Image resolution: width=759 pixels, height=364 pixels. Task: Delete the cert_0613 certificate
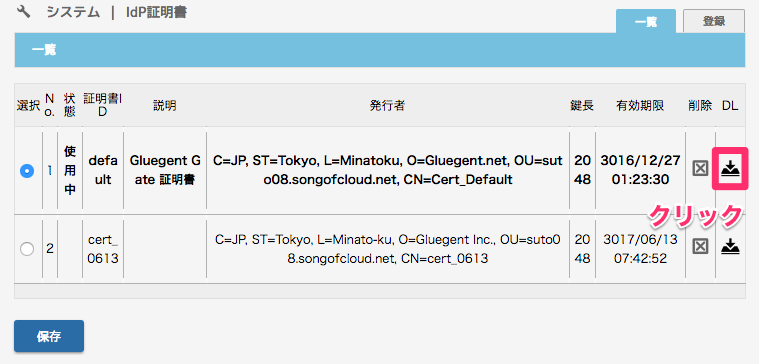coord(700,247)
